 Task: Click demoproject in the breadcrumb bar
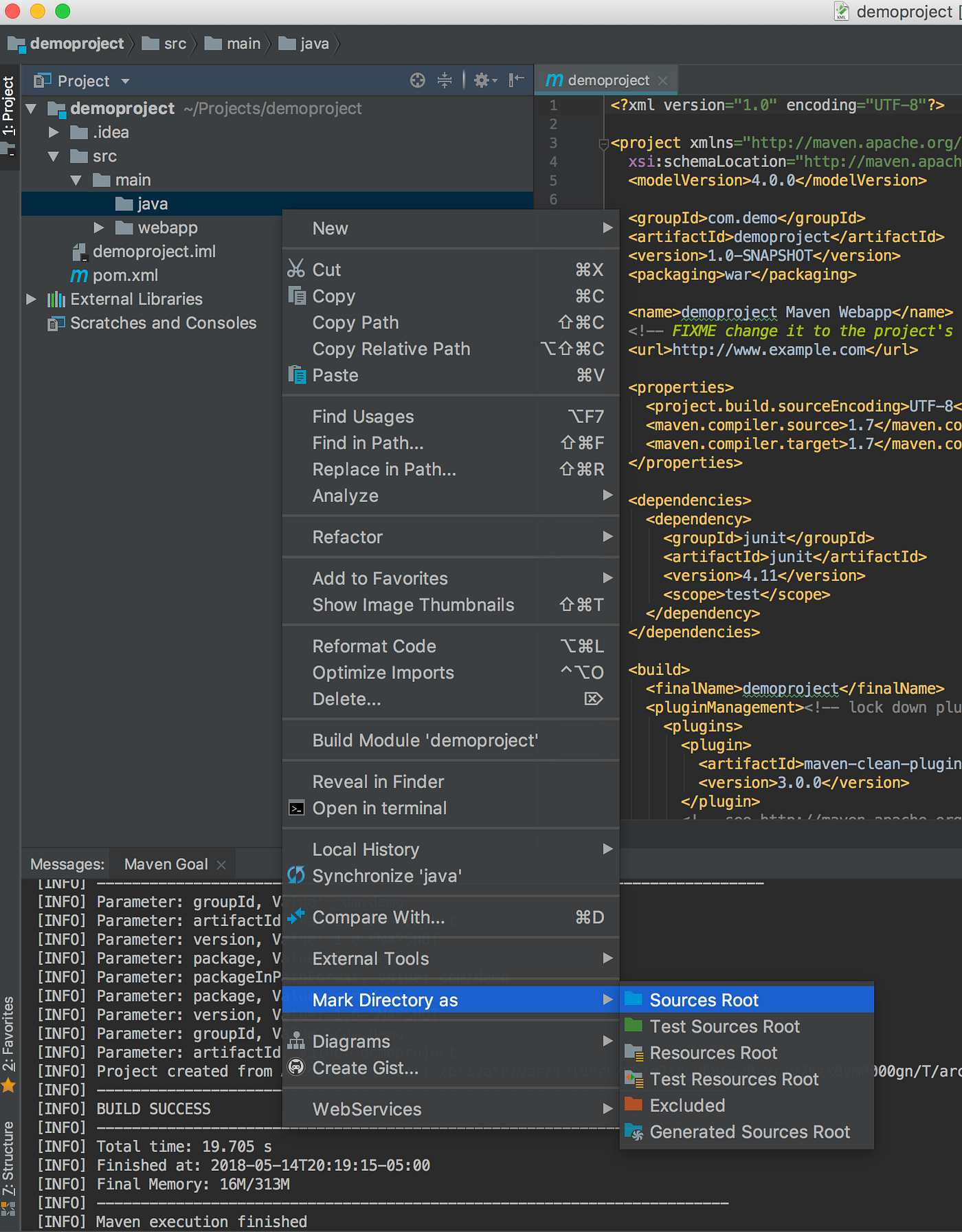pos(66,43)
